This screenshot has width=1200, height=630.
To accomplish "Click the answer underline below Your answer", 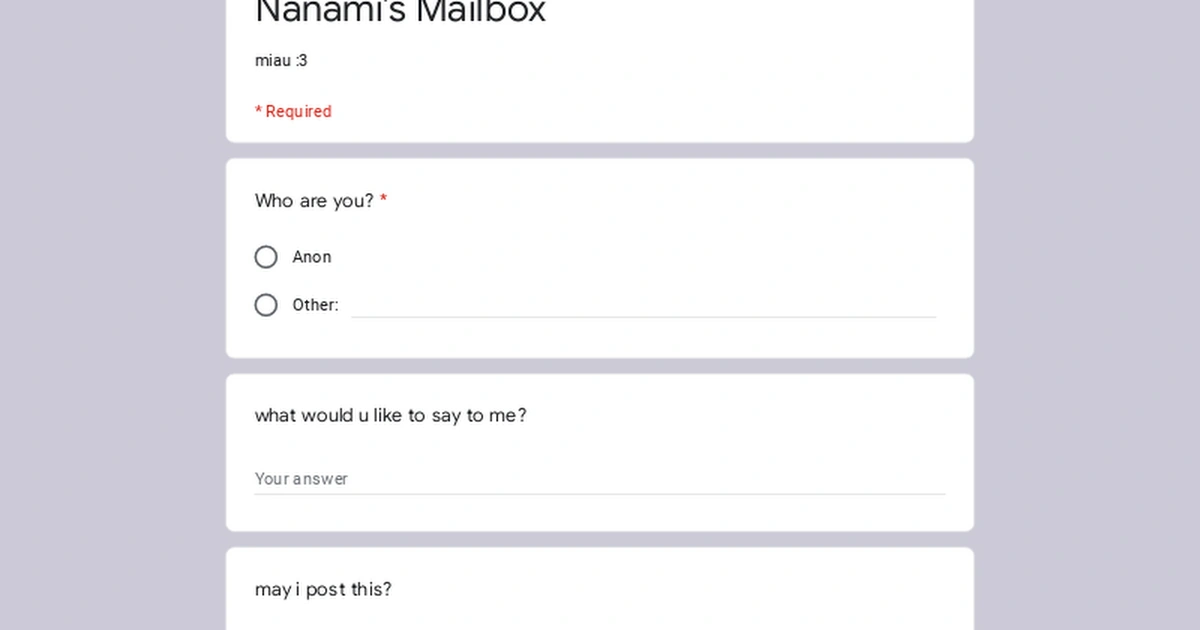I will (x=600, y=491).
